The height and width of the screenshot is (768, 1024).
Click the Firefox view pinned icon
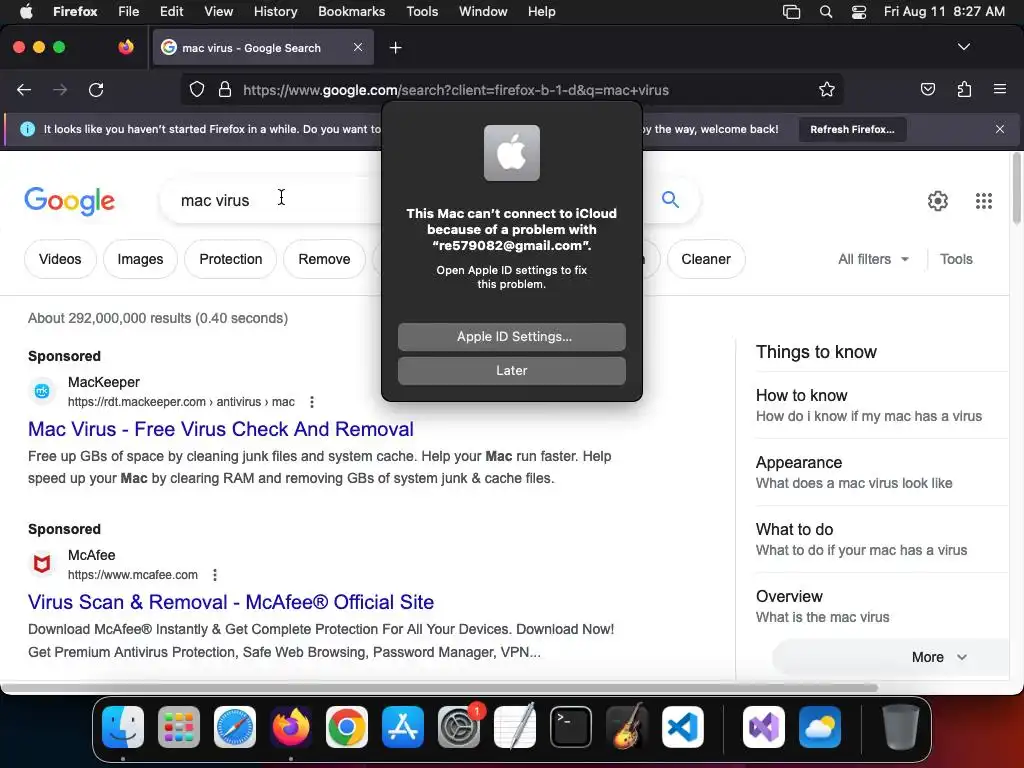point(126,47)
